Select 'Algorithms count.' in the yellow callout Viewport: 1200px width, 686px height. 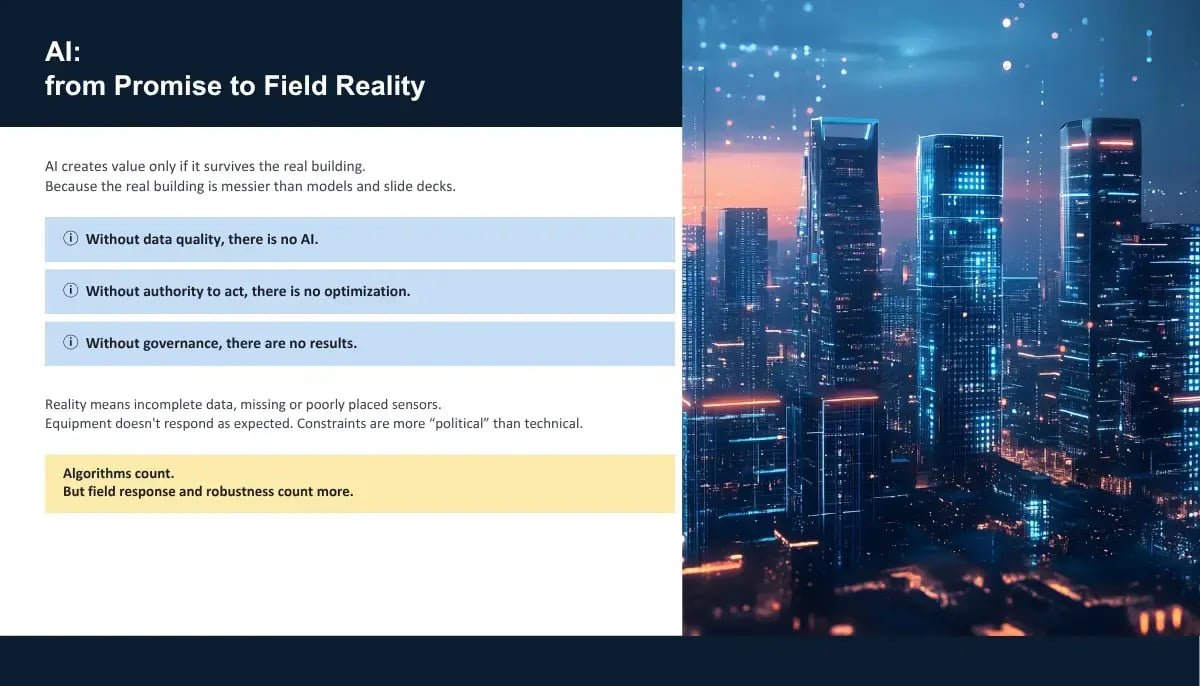[118, 473]
